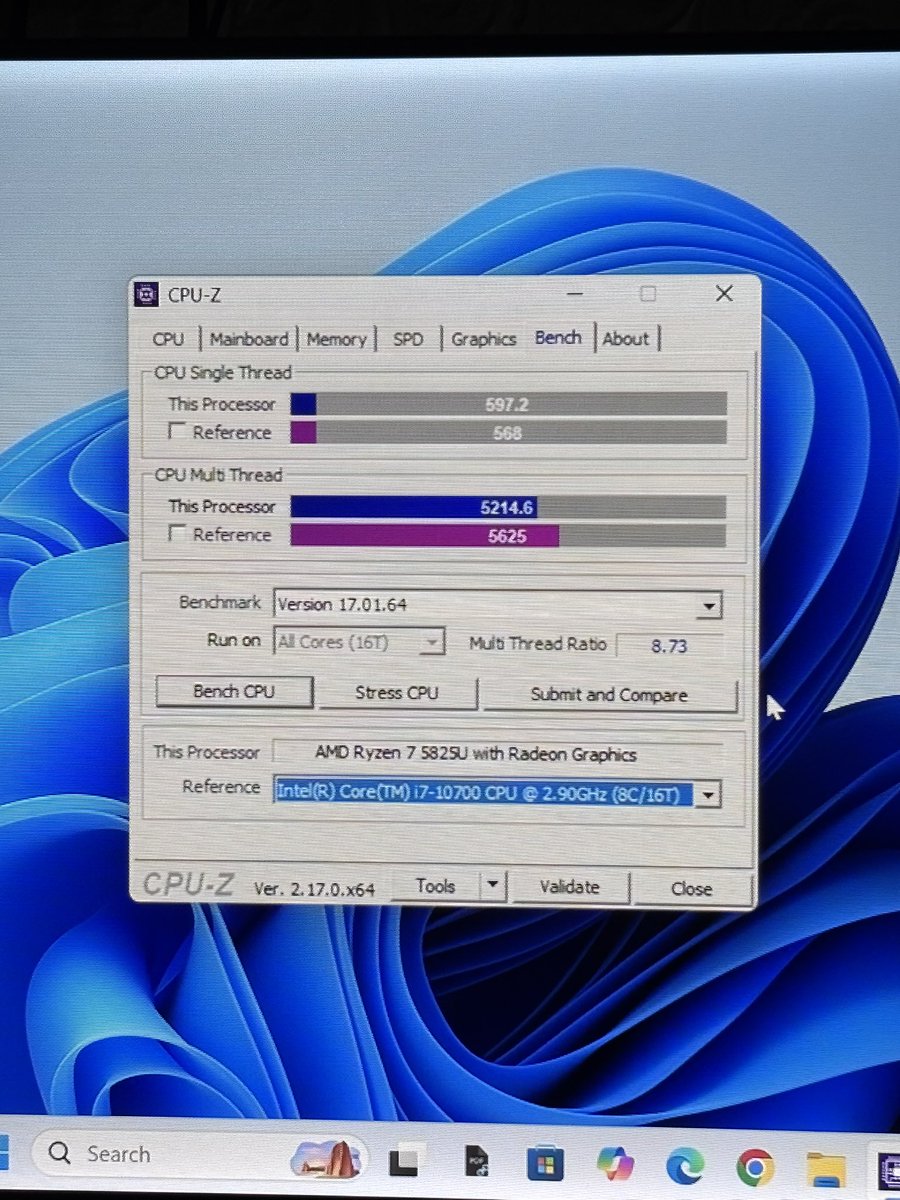
Task: Click single thread This Processor bar 597.2
Action: 508,403
